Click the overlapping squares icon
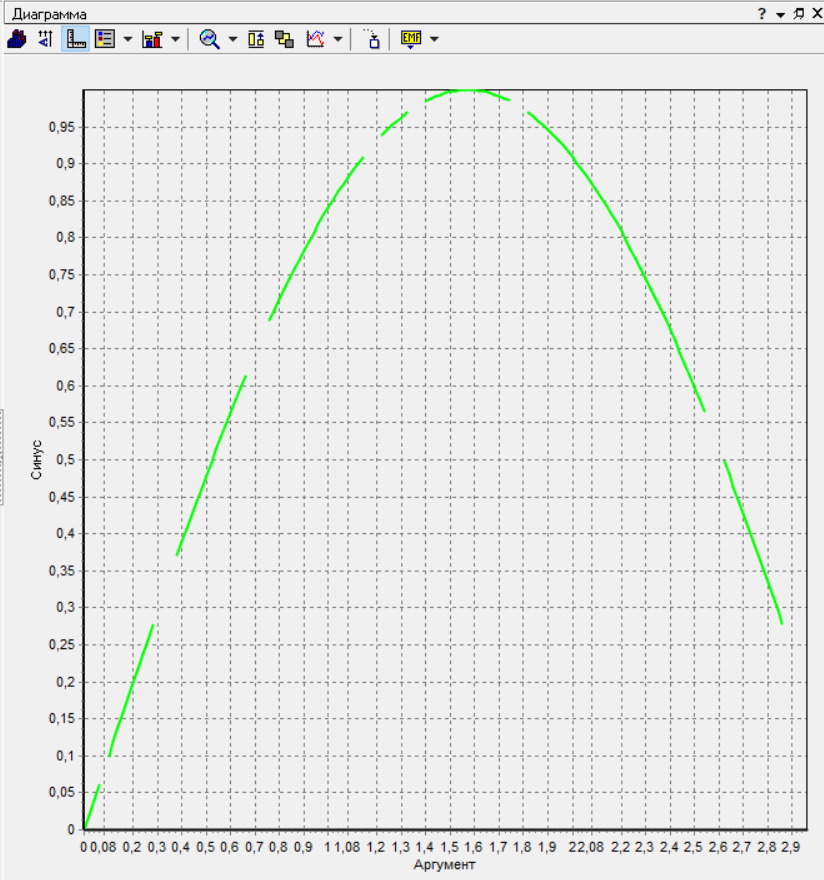 click(x=285, y=39)
